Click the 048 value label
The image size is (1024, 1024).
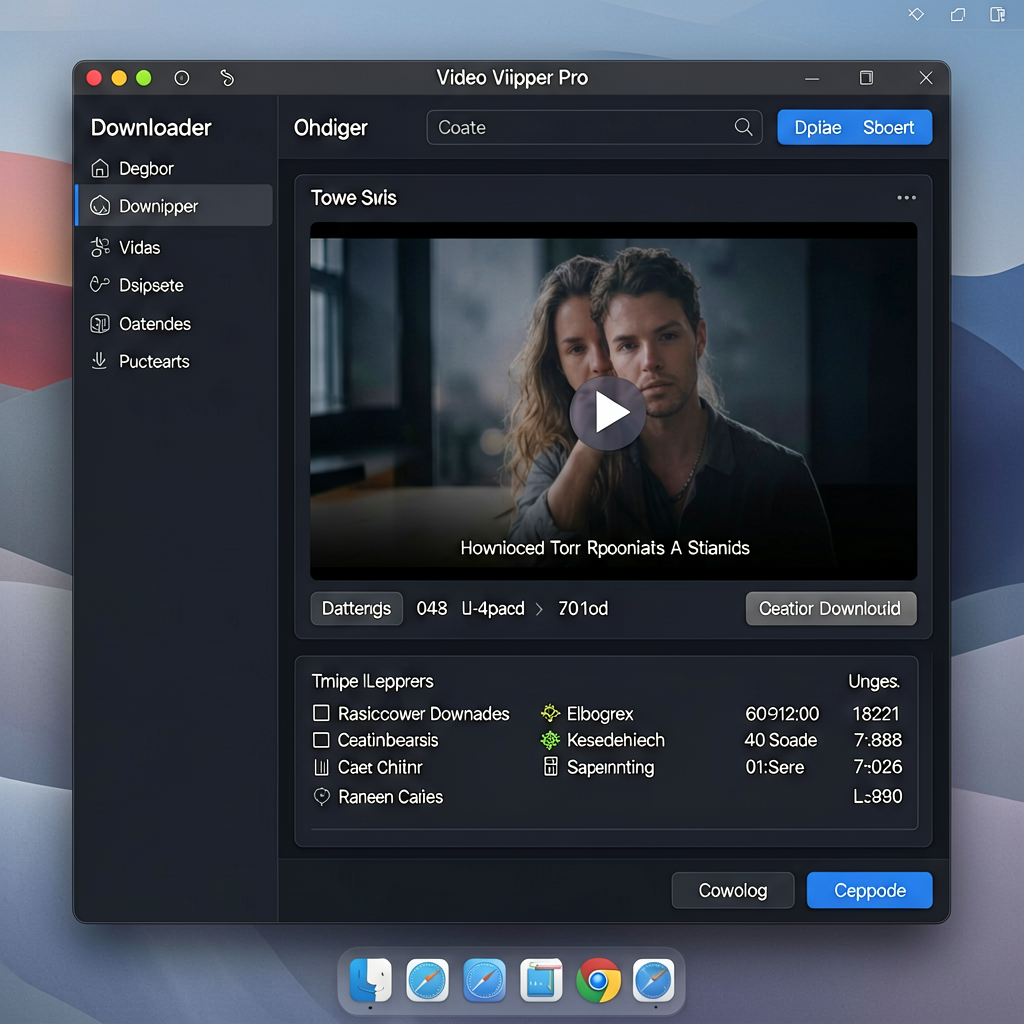432,609
